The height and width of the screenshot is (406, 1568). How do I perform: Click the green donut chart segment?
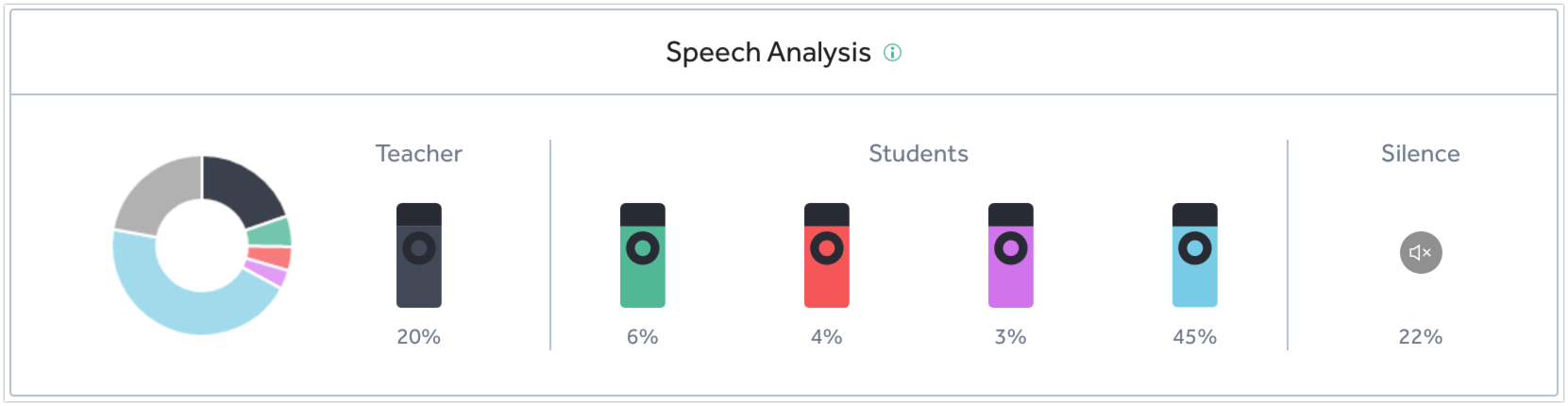(x=270, y=232)
